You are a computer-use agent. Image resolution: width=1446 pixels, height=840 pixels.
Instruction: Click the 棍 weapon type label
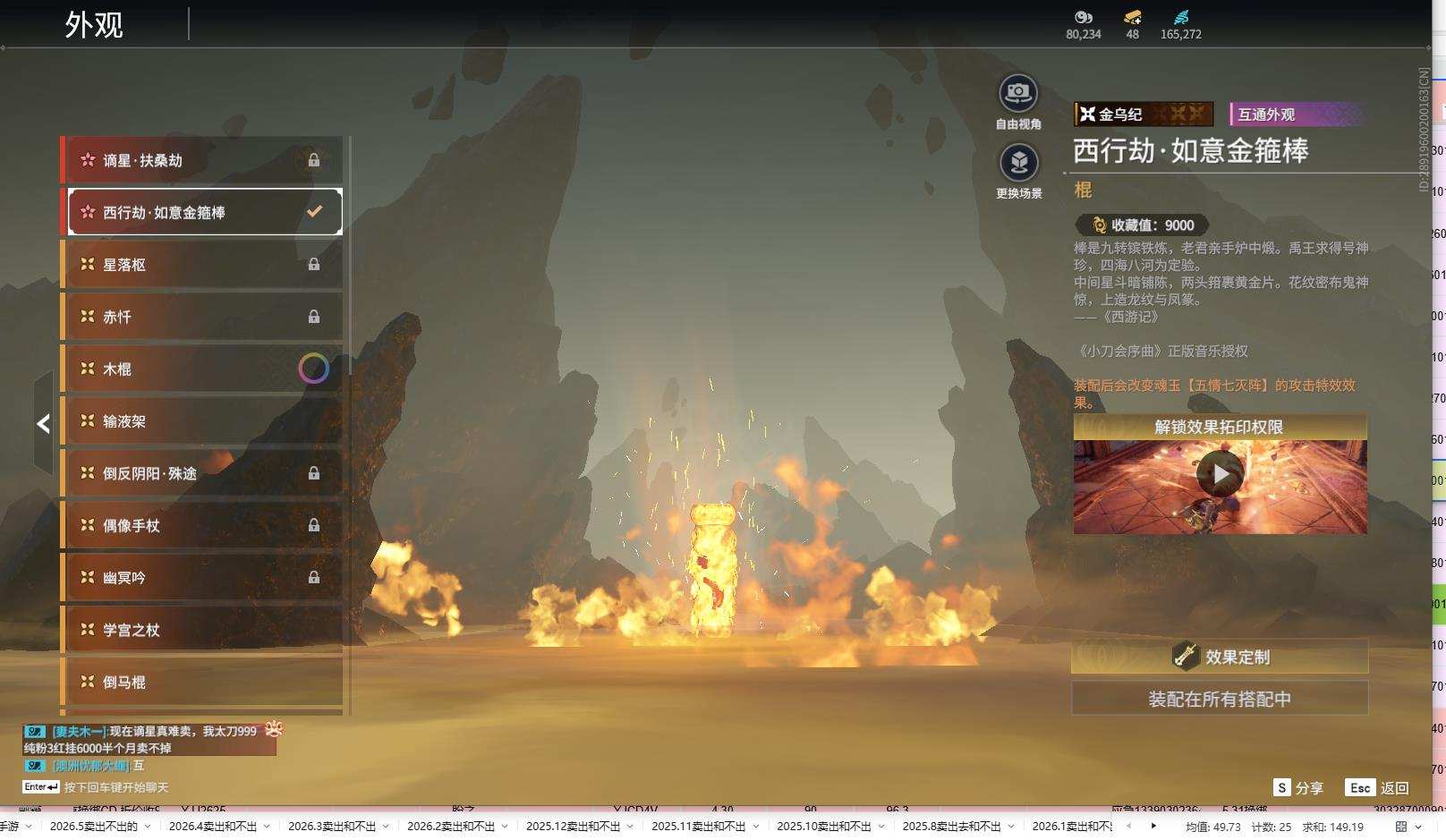[x=1083, y=190]
